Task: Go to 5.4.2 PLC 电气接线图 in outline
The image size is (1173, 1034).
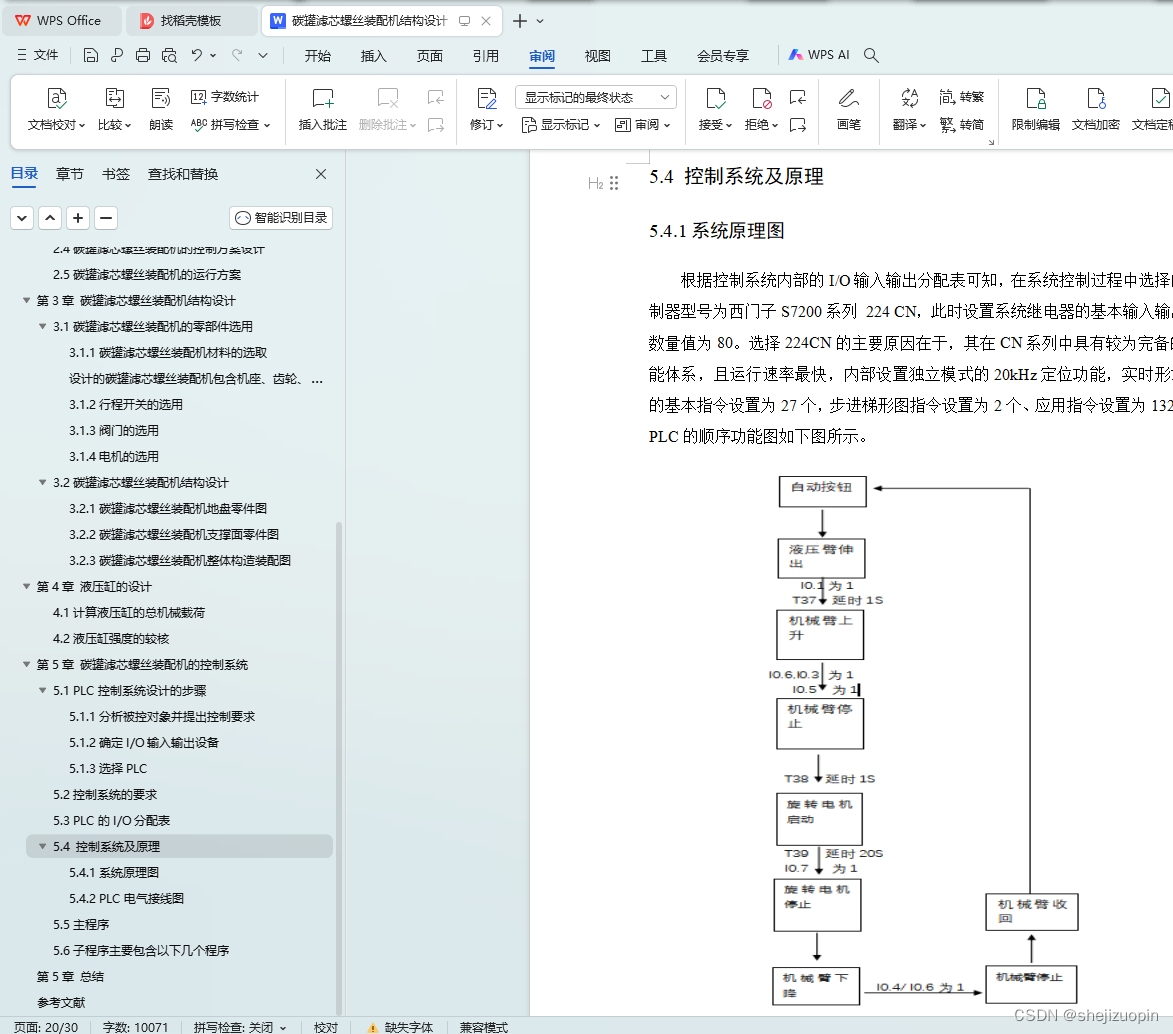Action: click(126, 899)
